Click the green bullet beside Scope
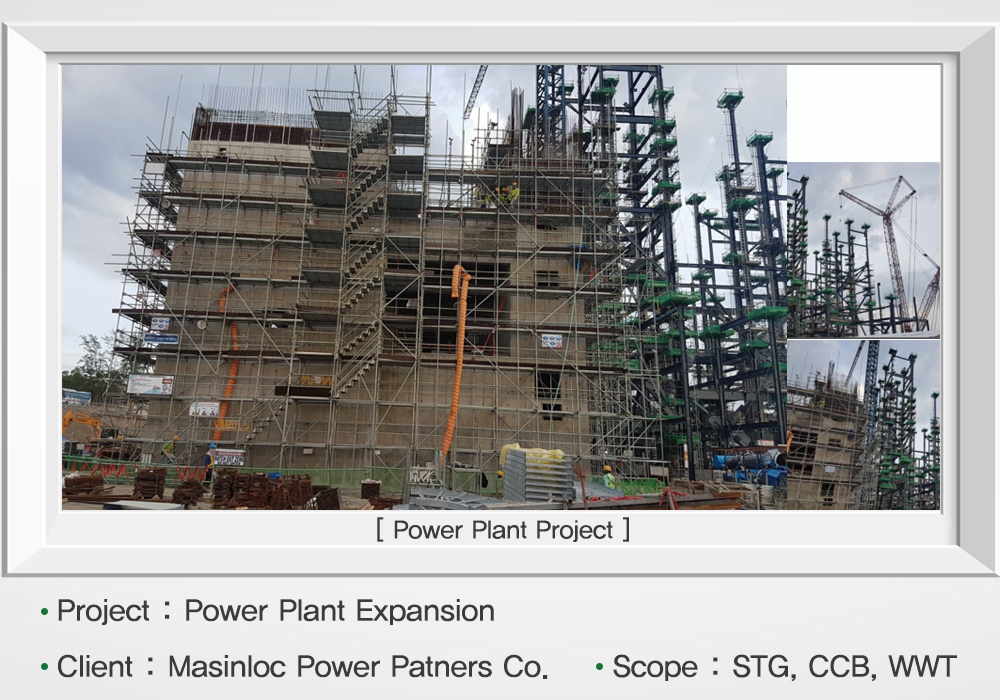 (x=599, y=667)
